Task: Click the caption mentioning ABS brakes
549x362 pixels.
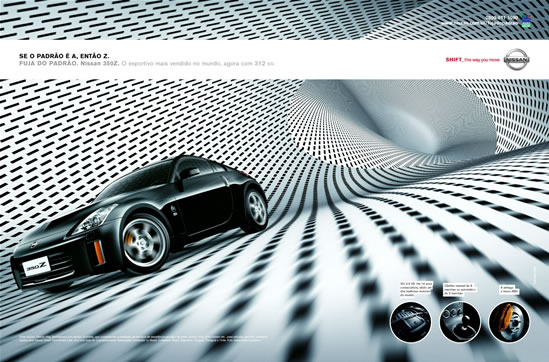Action: pos(509,289)
